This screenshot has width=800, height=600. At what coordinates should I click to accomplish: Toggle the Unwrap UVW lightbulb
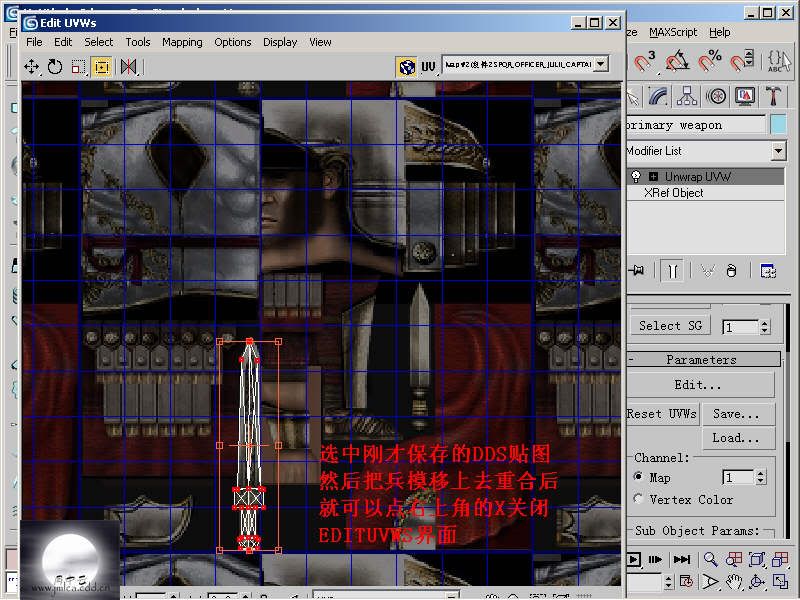point(634,176)
